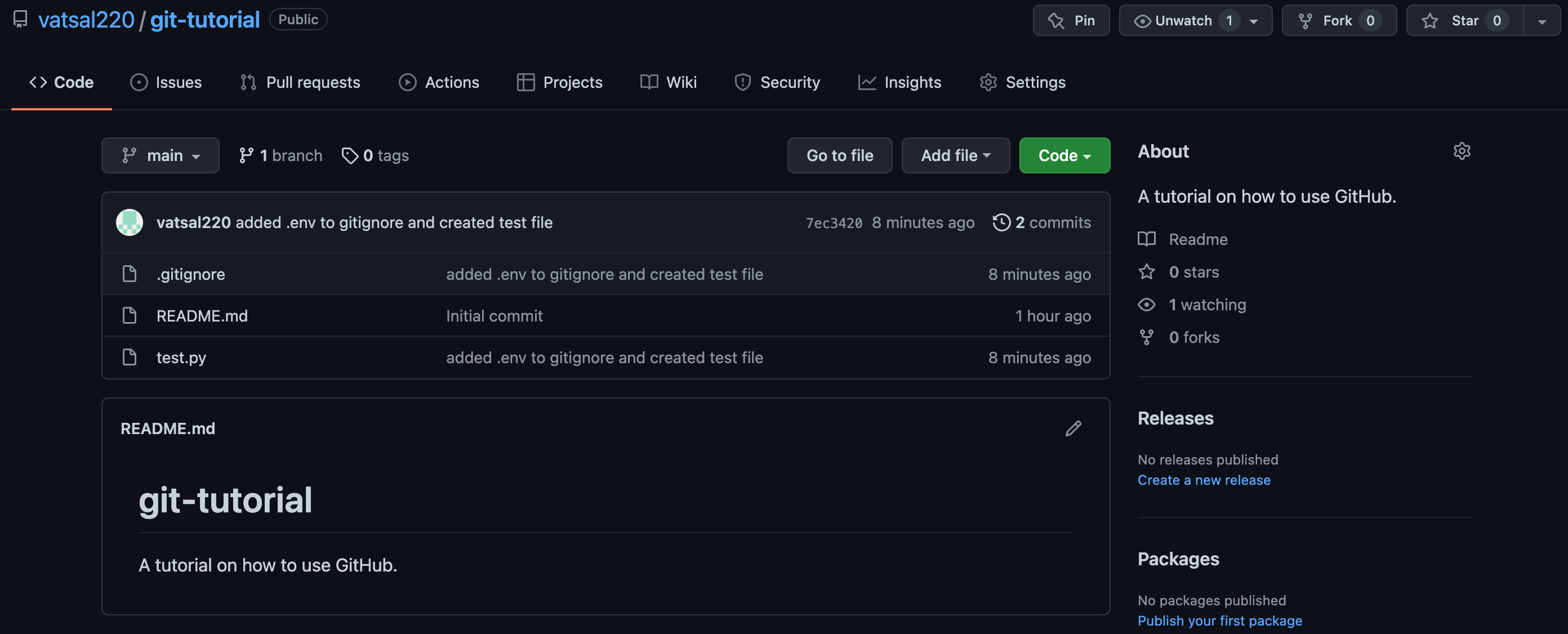The height and width of the screenshot is (634, 1568).
Task: View the 1 branch link
Action: pos(280,156)
